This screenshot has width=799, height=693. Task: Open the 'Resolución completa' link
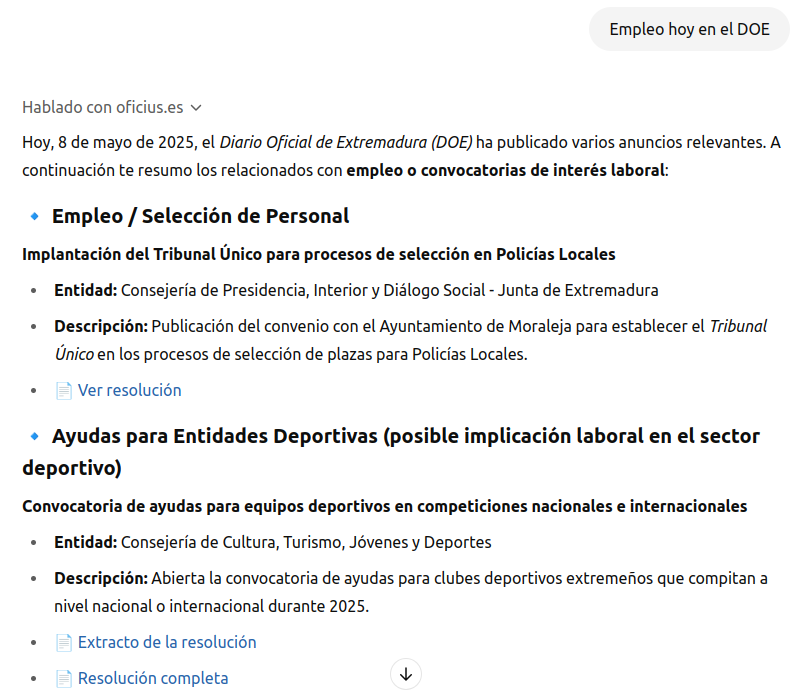(x=153, y=679)
